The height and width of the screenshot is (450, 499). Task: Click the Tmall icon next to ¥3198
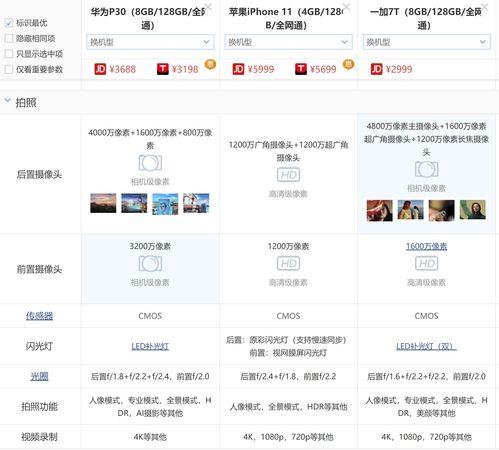[163, 69]
